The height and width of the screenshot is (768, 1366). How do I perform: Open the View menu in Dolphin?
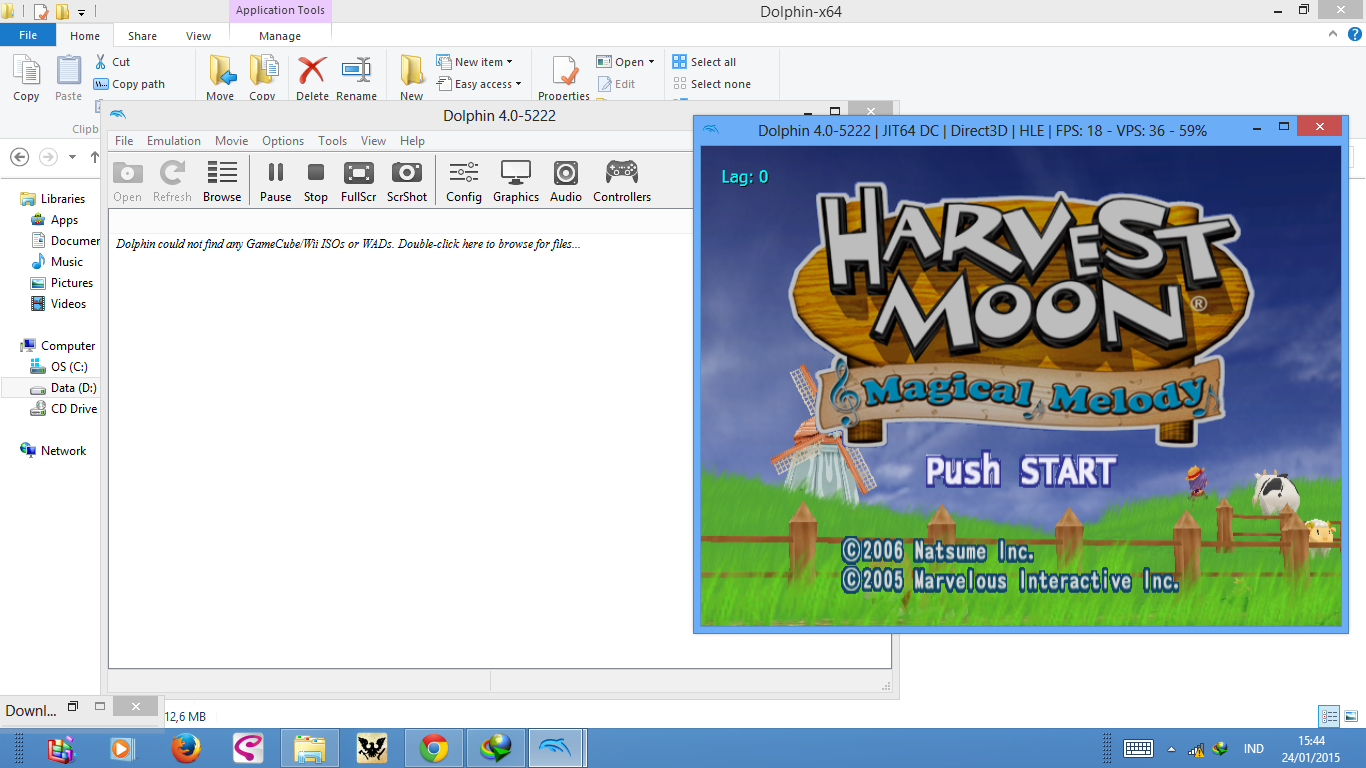[373, 141]
